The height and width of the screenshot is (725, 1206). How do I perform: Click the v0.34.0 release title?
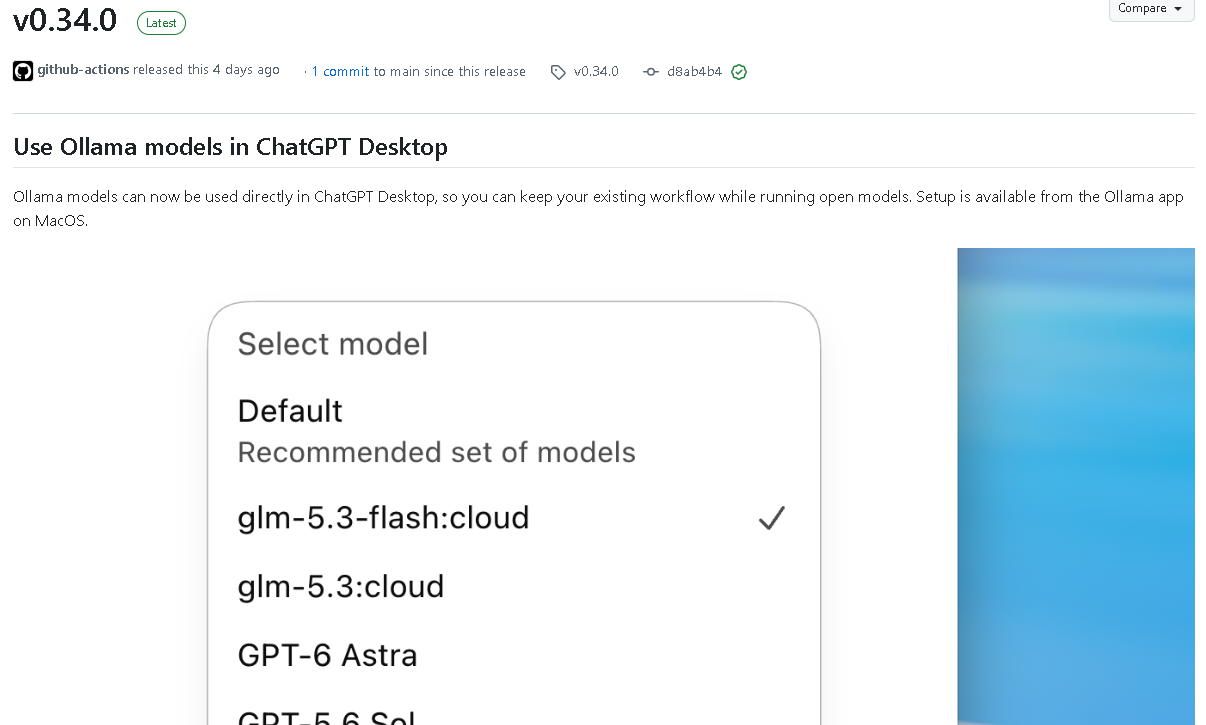click(65, 20)
